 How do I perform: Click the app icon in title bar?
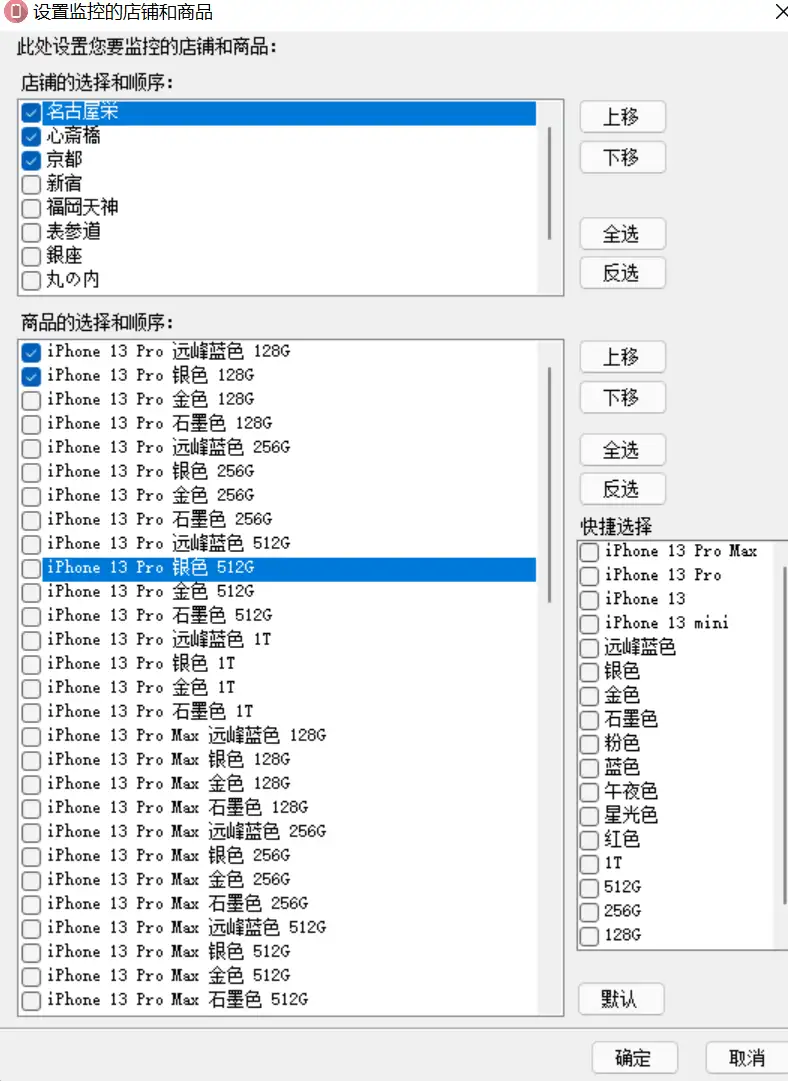(x=15, y=12)
